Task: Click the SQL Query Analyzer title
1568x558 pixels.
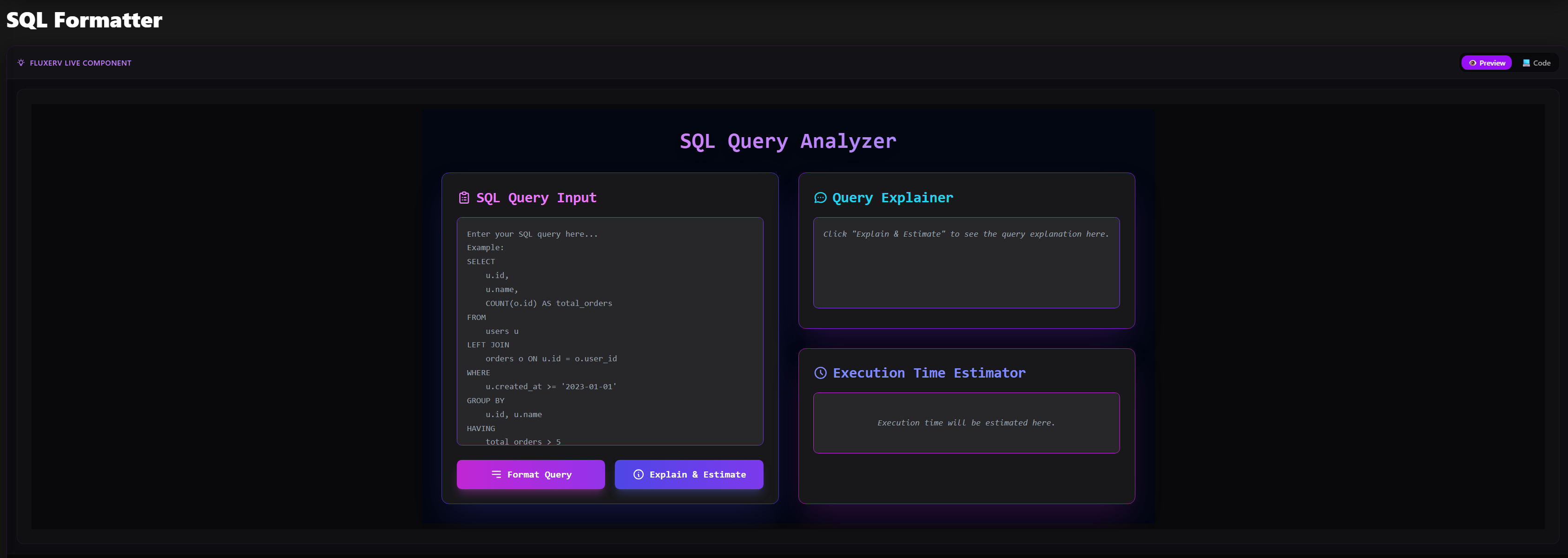Action: coord(788,141)
